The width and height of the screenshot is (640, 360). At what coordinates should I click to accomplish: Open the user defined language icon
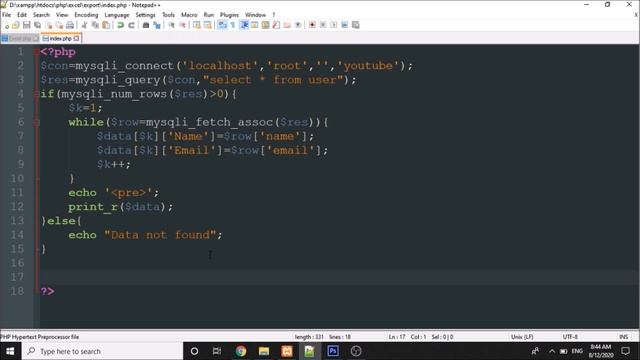tap(255, 25)
